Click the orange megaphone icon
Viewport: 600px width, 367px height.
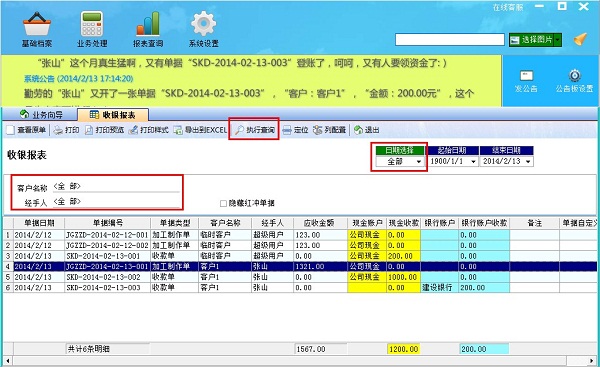[580, 39]
